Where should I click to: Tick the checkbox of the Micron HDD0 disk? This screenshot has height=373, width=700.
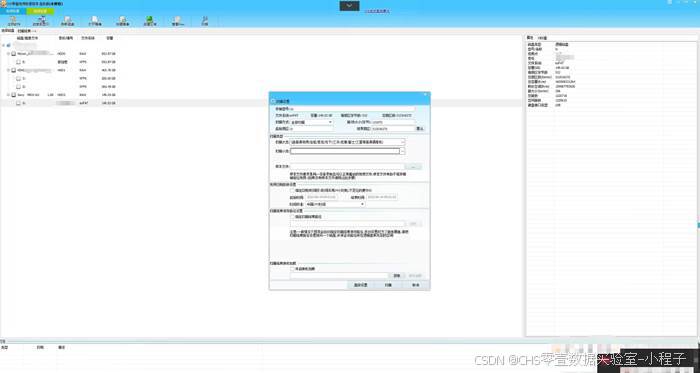click(x=13, y=54)
